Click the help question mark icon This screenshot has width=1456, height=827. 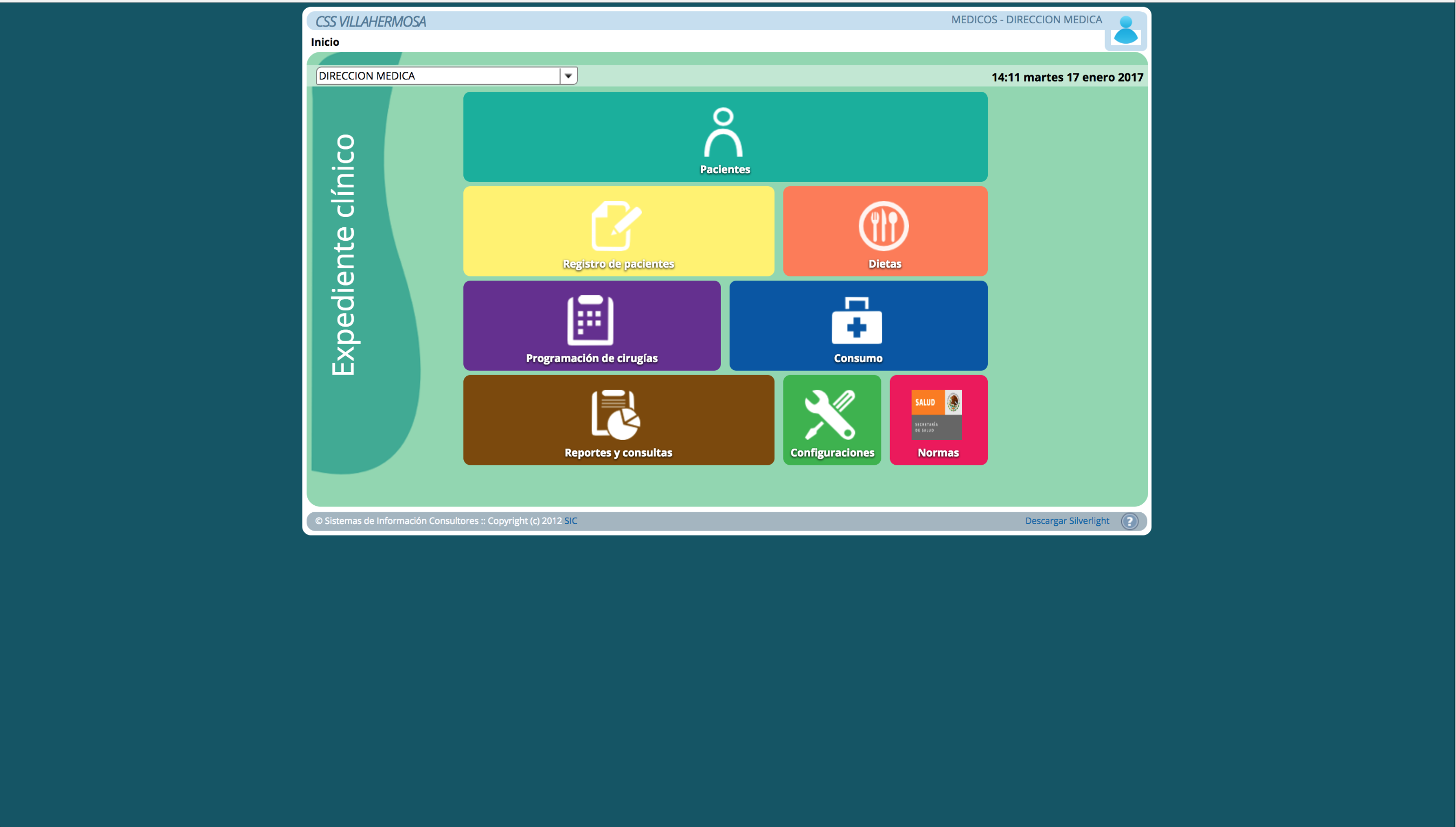[1129, 521]
